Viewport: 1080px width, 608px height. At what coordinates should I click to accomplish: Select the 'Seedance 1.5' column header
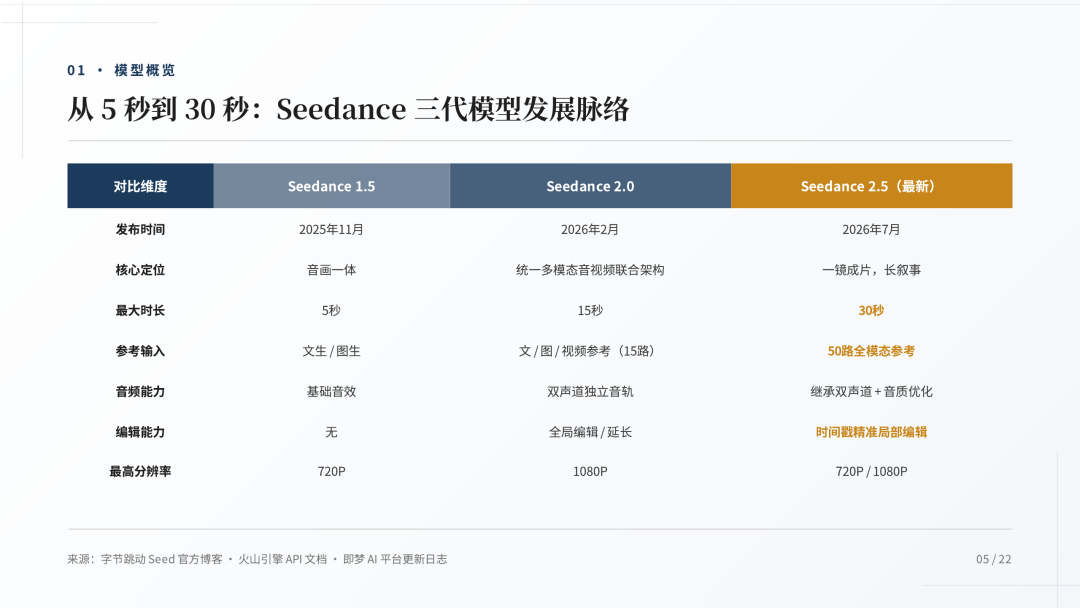[x=331, y=186]
